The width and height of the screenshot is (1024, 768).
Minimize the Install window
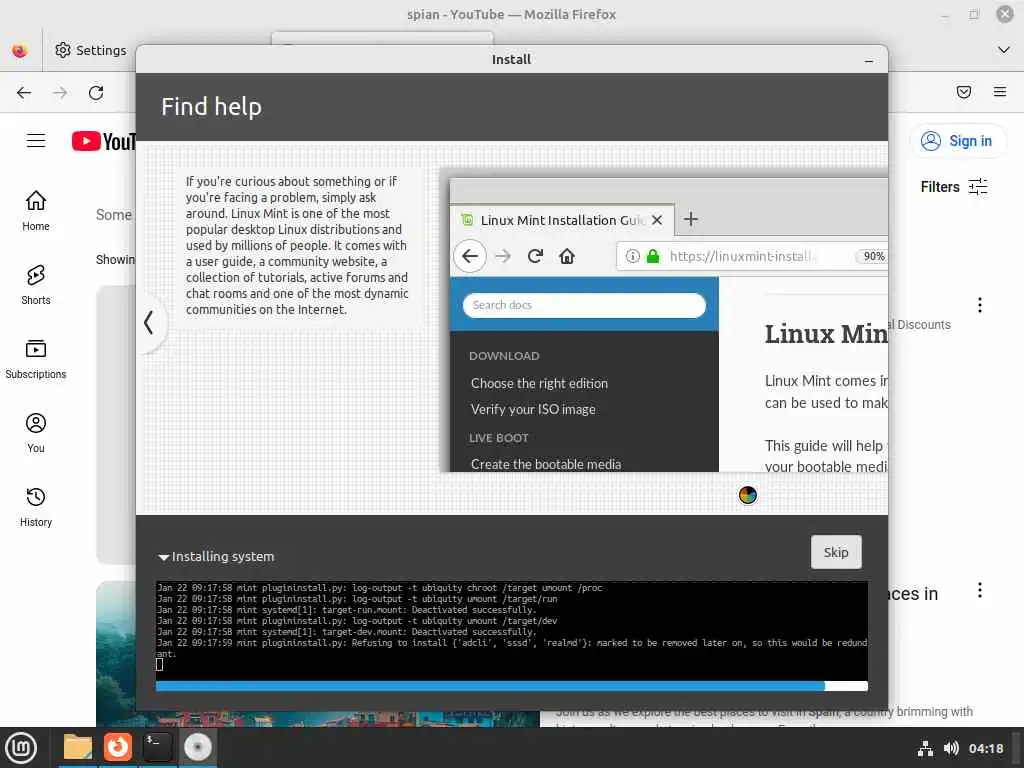click(x=869, y=60)
